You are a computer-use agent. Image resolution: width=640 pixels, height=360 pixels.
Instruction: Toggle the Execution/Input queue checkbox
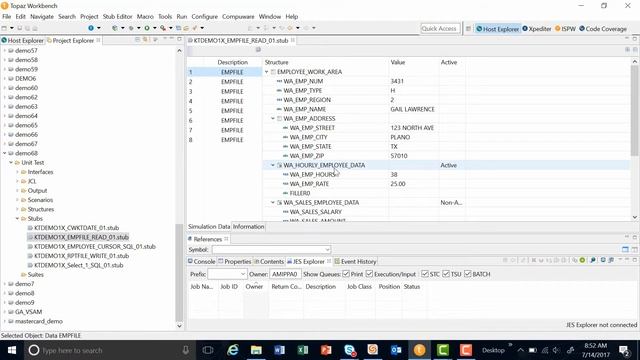(x=369, y=274)
